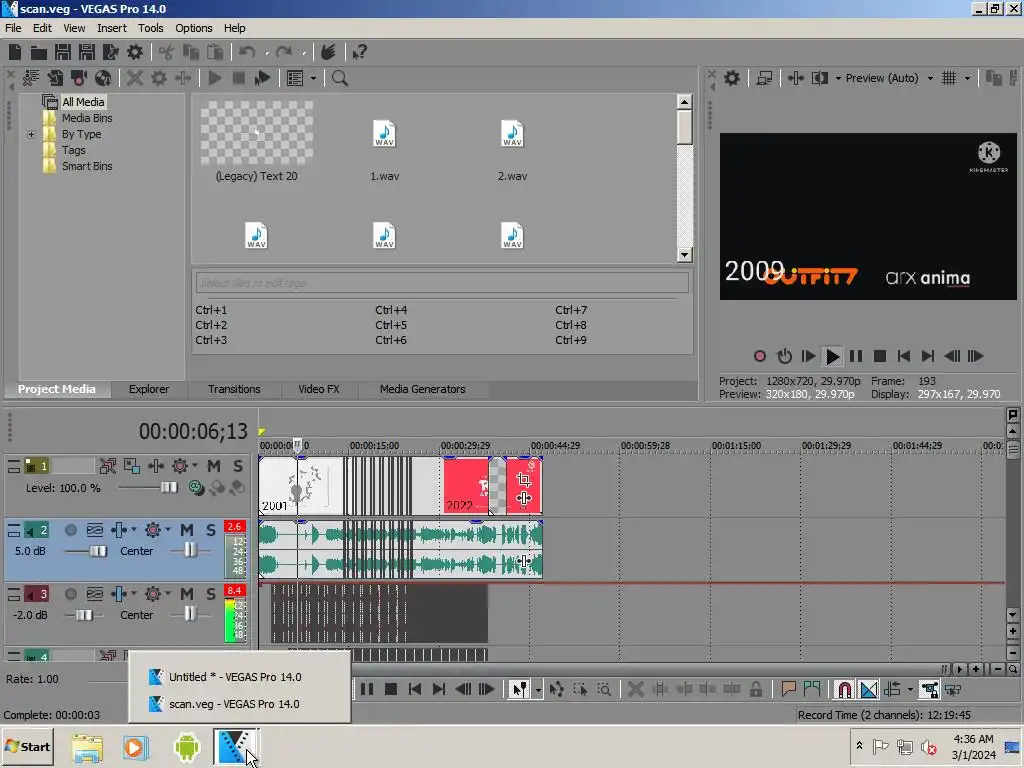The image size is (1024, 768).
Task: Open edit tool selector dropdown arrow
Action: (538, 690)
